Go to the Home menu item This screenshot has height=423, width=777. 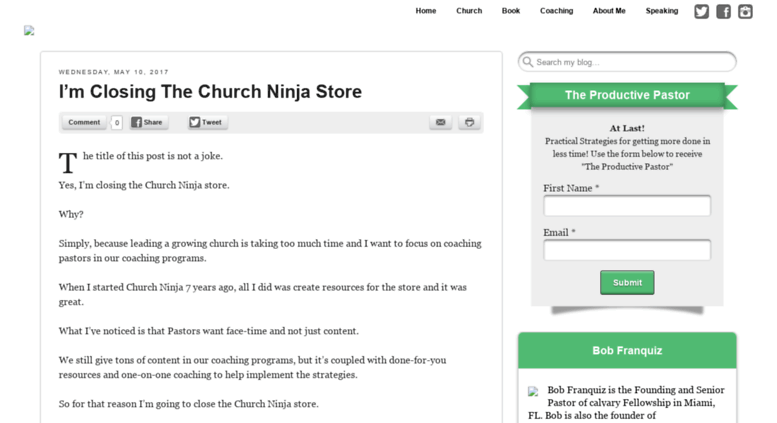(426, 11)
